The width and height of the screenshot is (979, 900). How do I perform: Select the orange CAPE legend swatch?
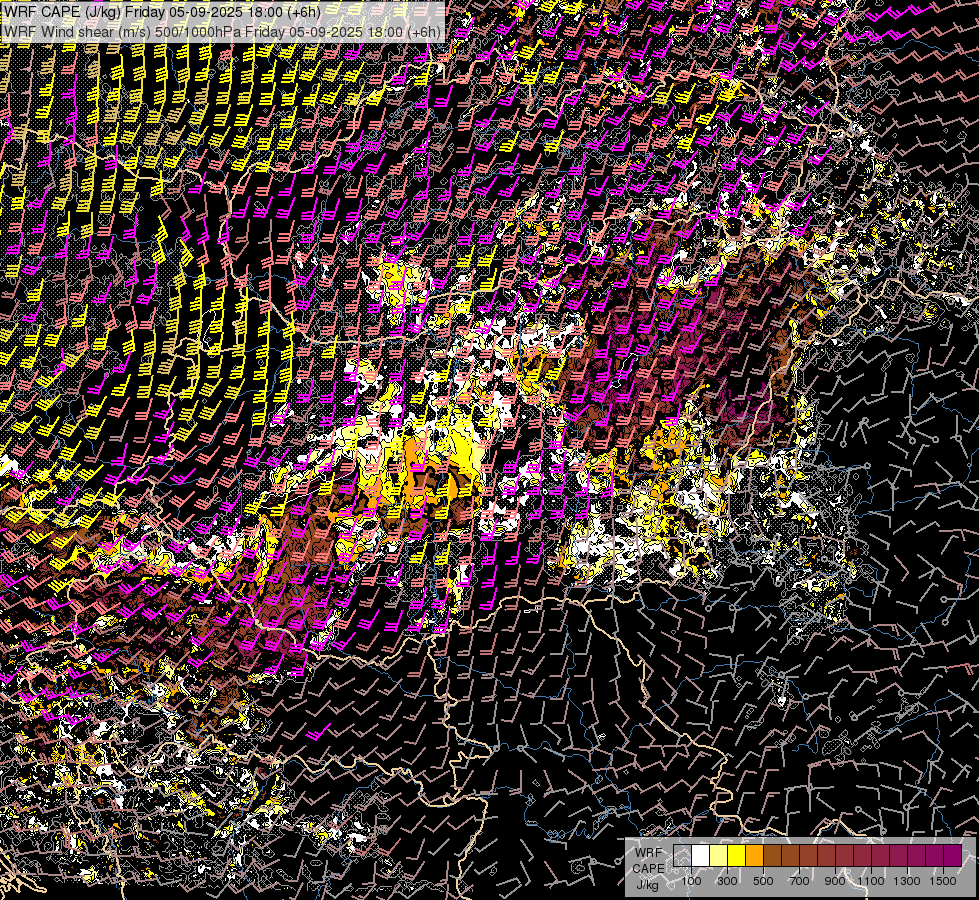pyautogui.click(x=754, y=856)
